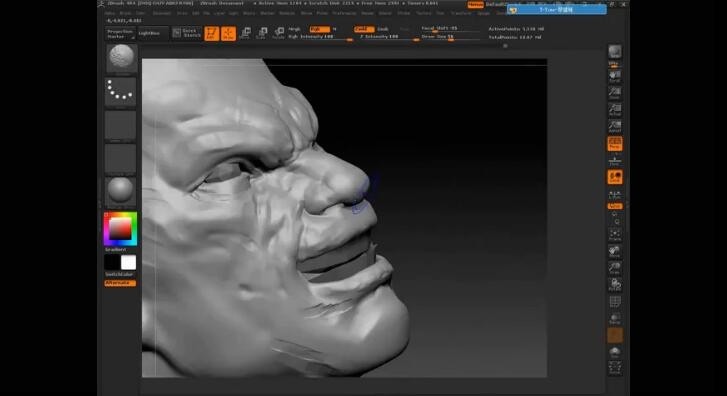The image size is (727, 396).
Task: Open Projection Master
Action: click(120, 34)
